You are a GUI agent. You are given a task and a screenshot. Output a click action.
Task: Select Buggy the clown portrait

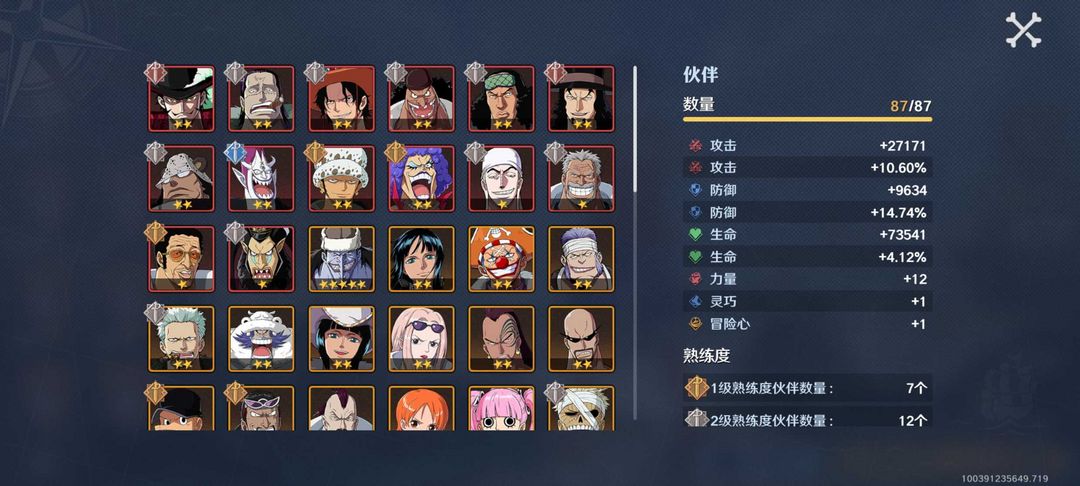(501, 258)
